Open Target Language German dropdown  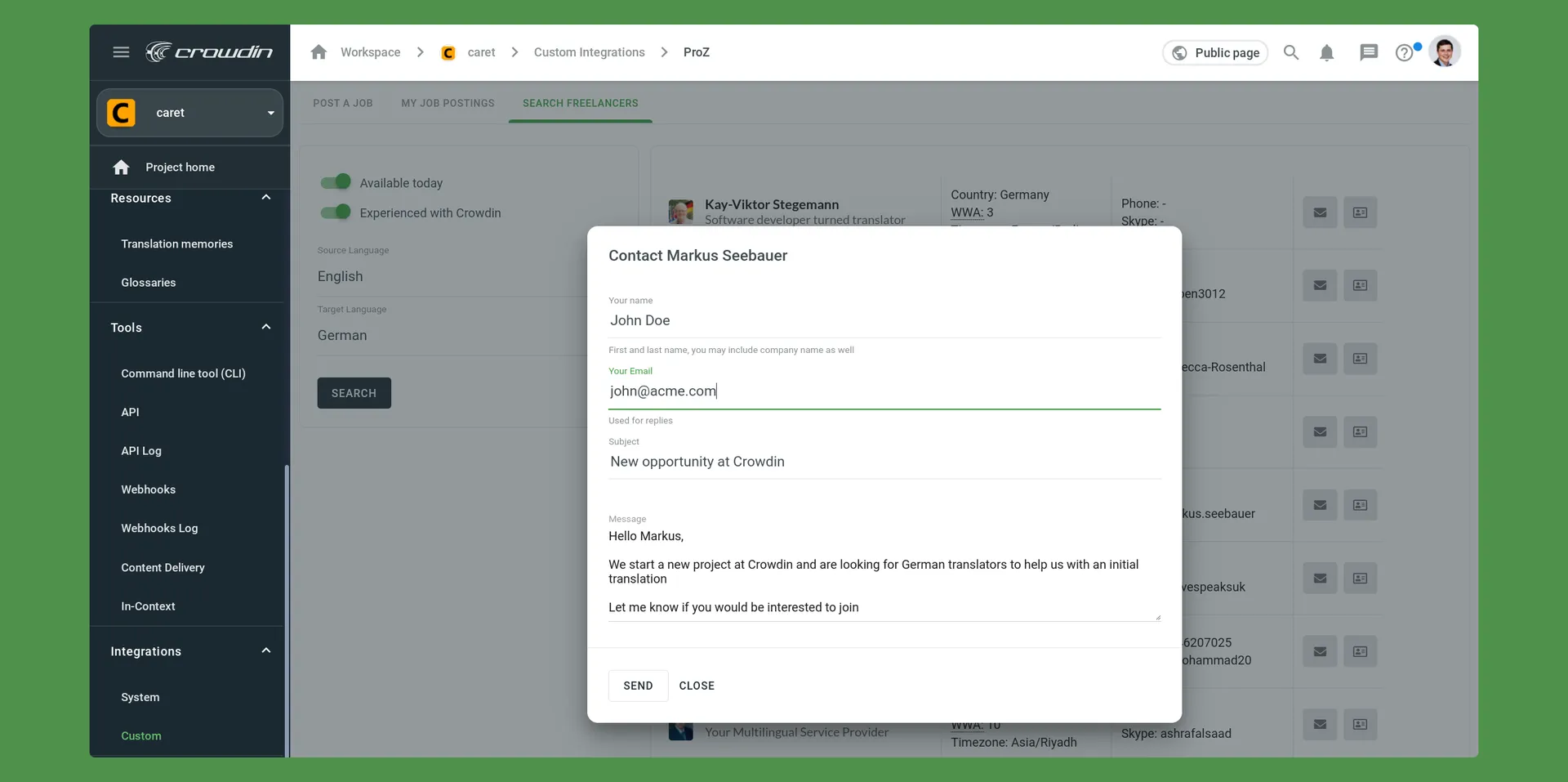click(x=453, y=335)
